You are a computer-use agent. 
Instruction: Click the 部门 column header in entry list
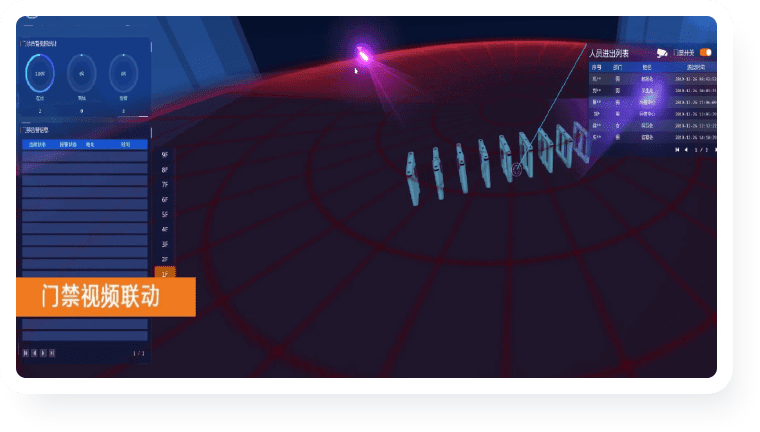point(618,67)
